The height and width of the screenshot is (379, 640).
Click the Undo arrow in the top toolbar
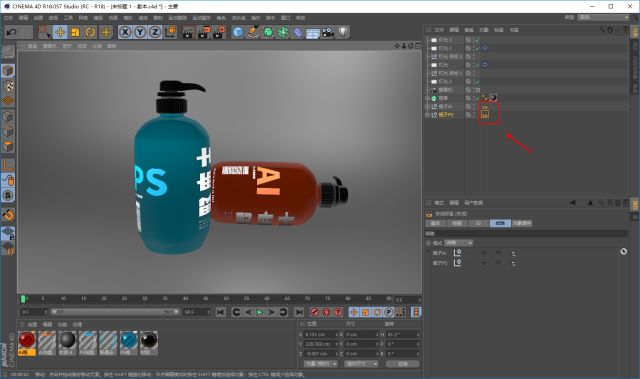pyautogui.click(x=12, y=32)
